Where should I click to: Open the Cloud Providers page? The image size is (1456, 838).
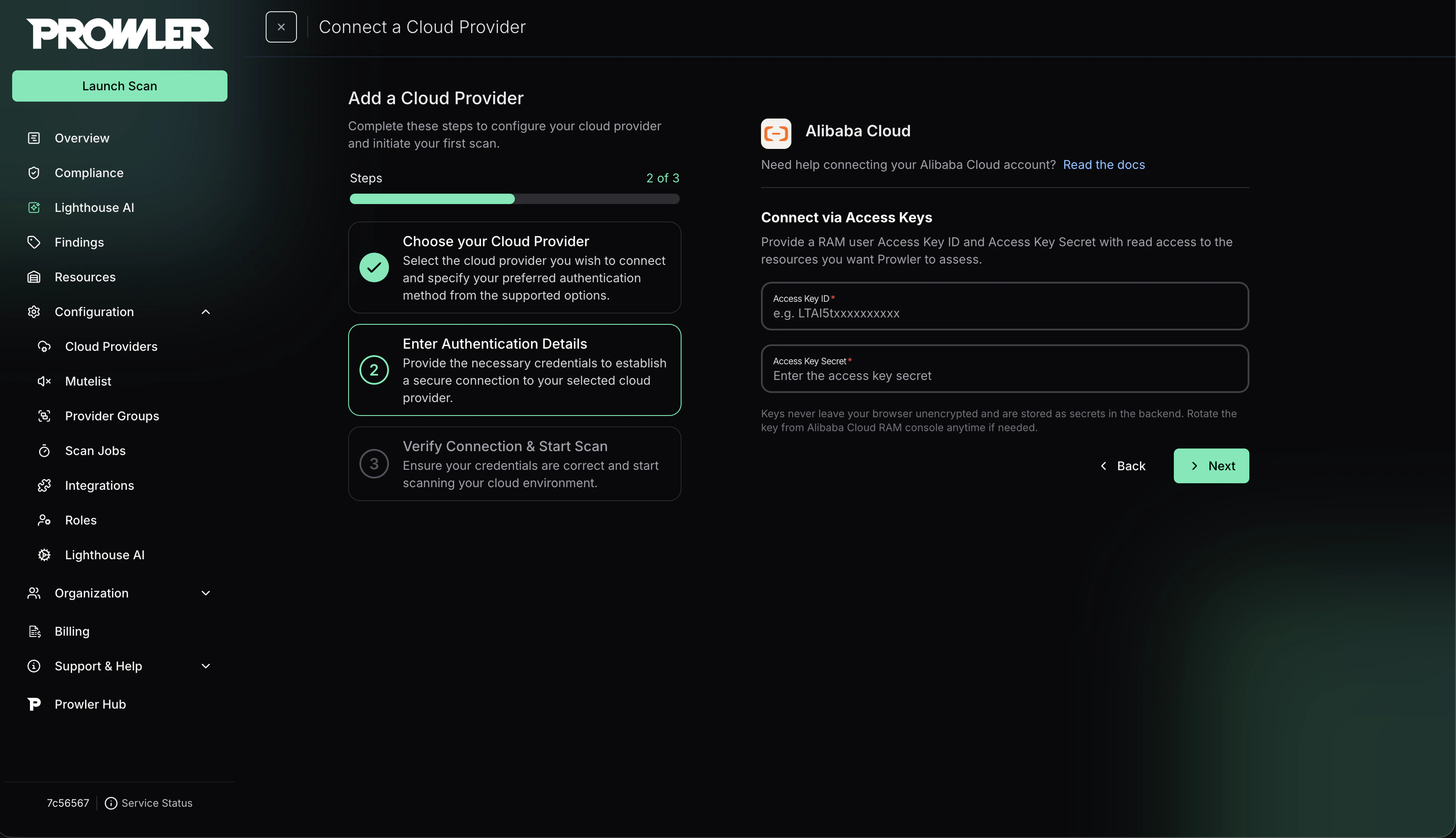coord(111,346)
